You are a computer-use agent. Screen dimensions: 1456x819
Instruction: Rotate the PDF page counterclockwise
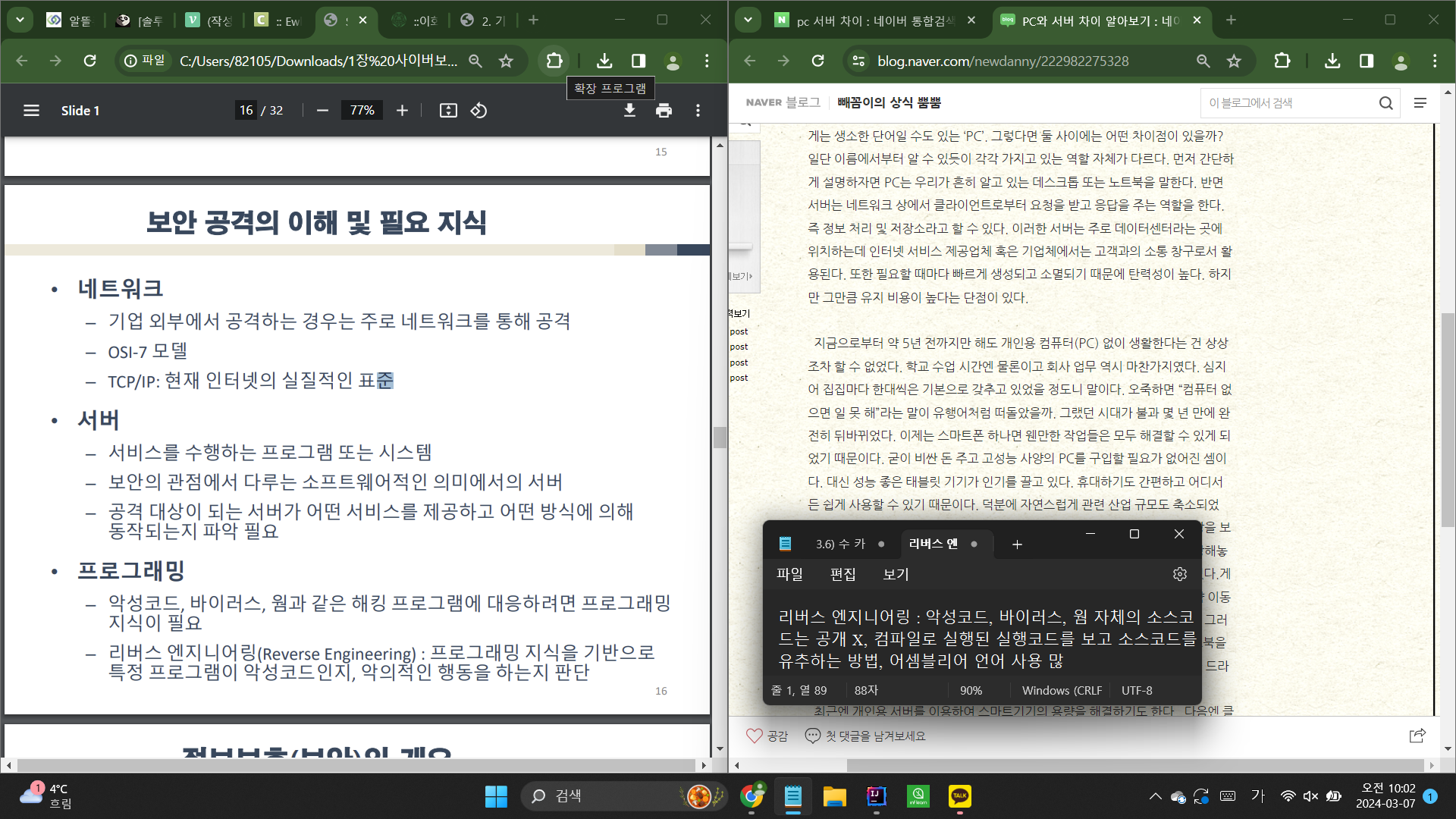coord(479,111)
